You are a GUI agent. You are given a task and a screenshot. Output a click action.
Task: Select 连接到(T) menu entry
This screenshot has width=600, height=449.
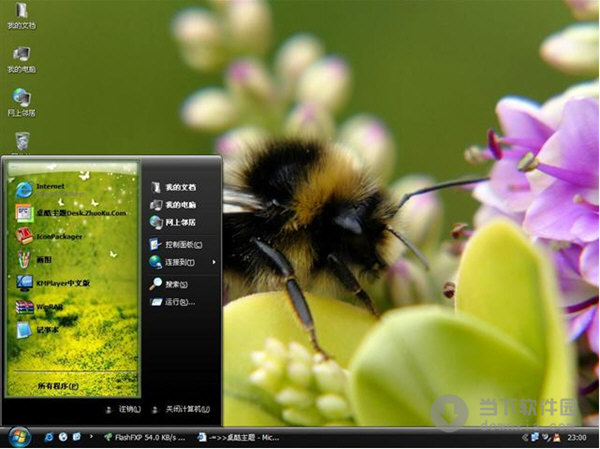(172, 262)
